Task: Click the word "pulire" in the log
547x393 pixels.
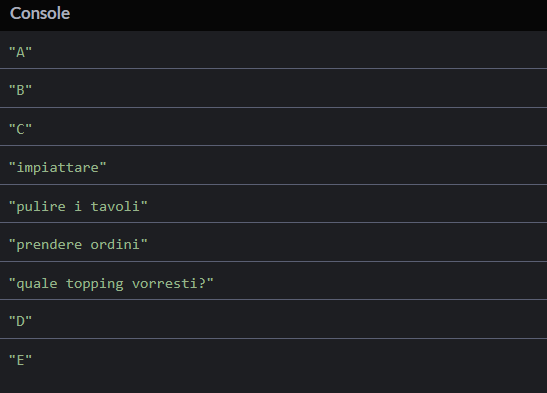Action: click(x=41, y=207)
